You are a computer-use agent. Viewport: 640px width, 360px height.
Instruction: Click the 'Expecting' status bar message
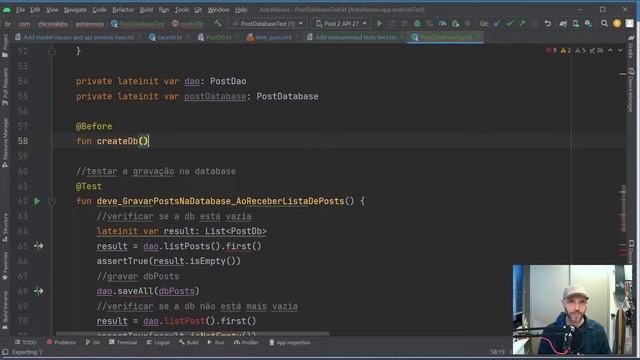(x=27, y=352)
